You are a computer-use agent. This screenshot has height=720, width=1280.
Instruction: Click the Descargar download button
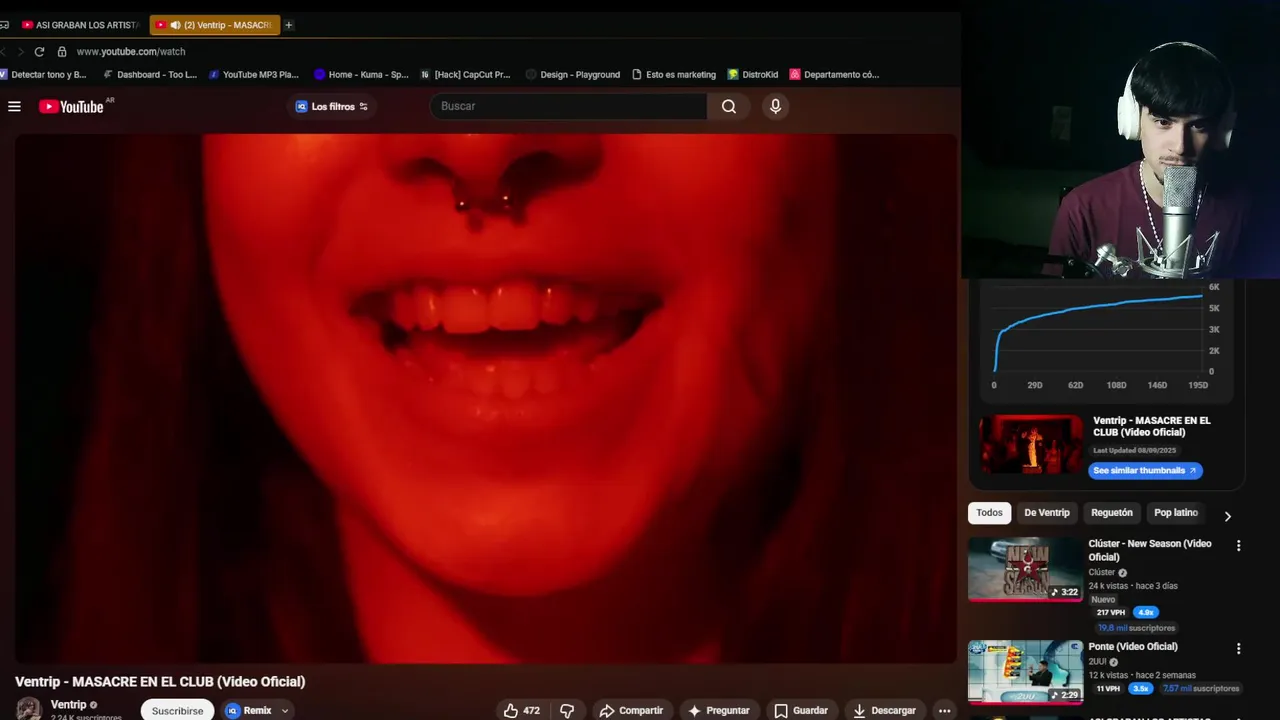tap(884, 710)
